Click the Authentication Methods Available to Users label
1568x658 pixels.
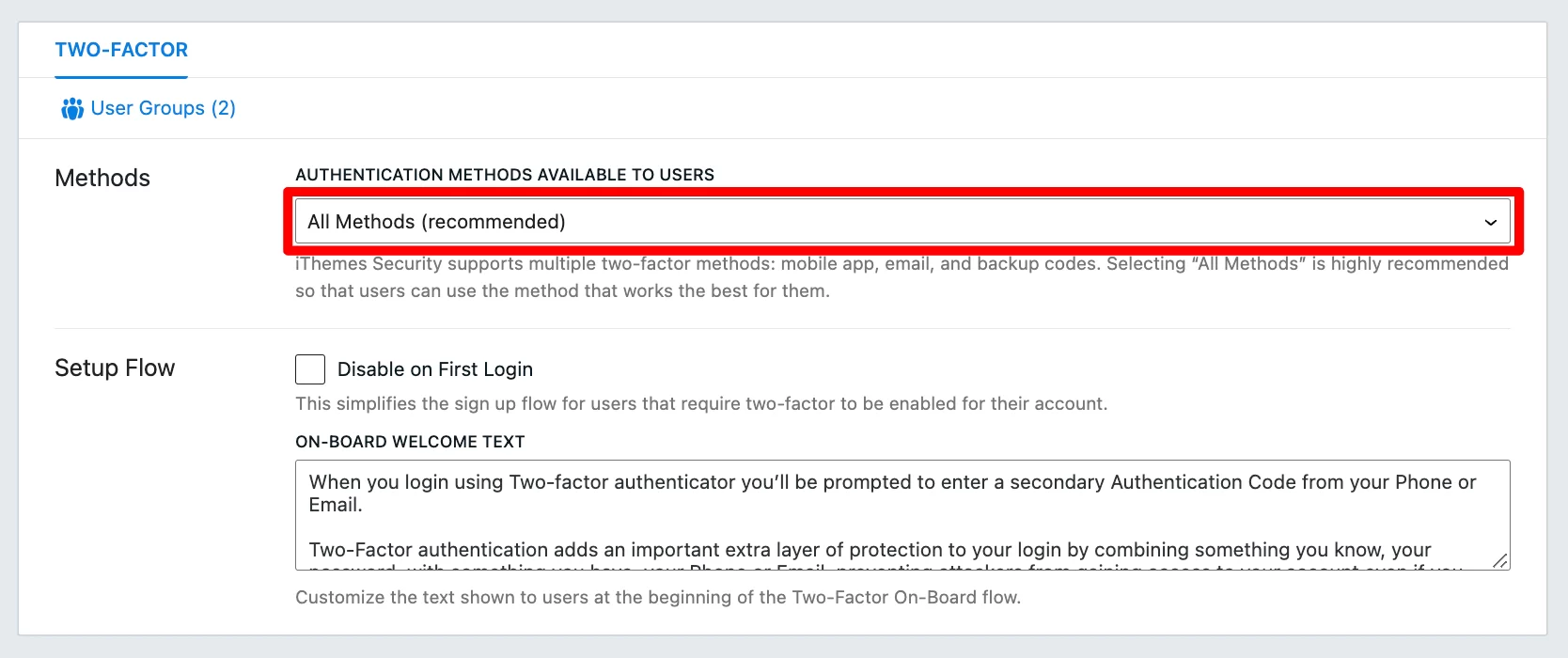(x=505, y=175)
